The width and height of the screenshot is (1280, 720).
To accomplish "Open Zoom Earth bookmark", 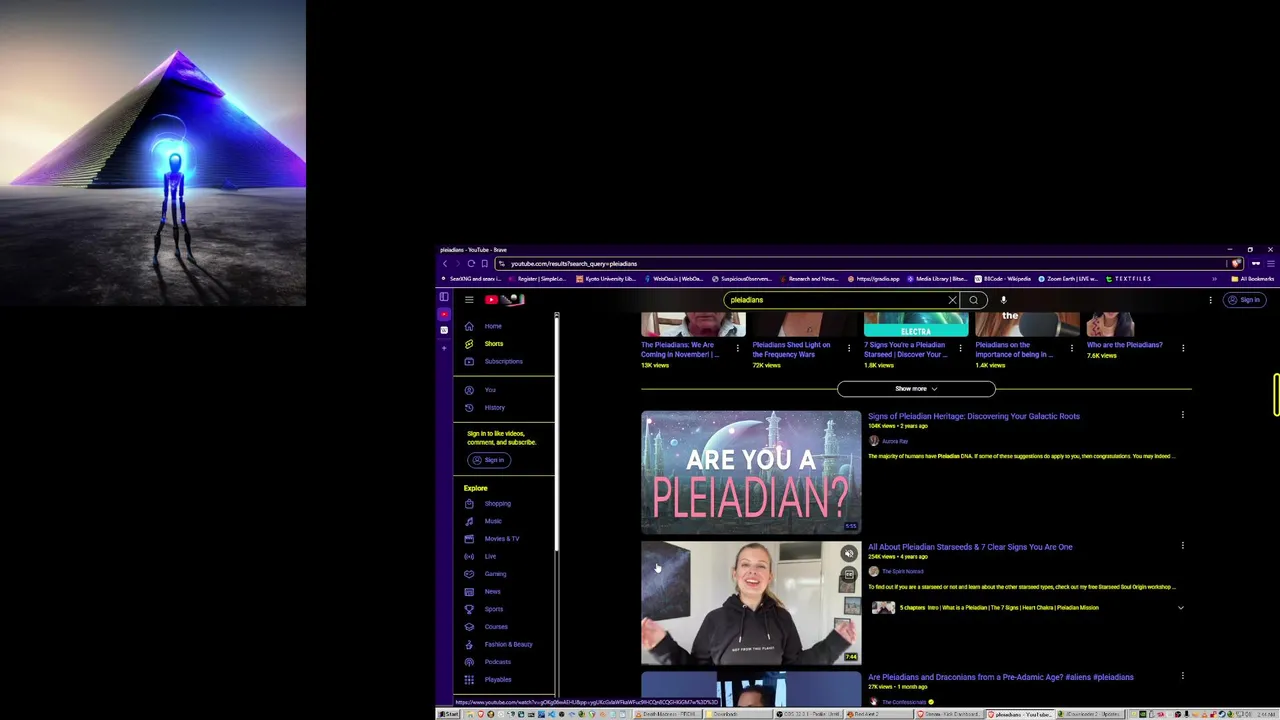I will point(1068,279).
